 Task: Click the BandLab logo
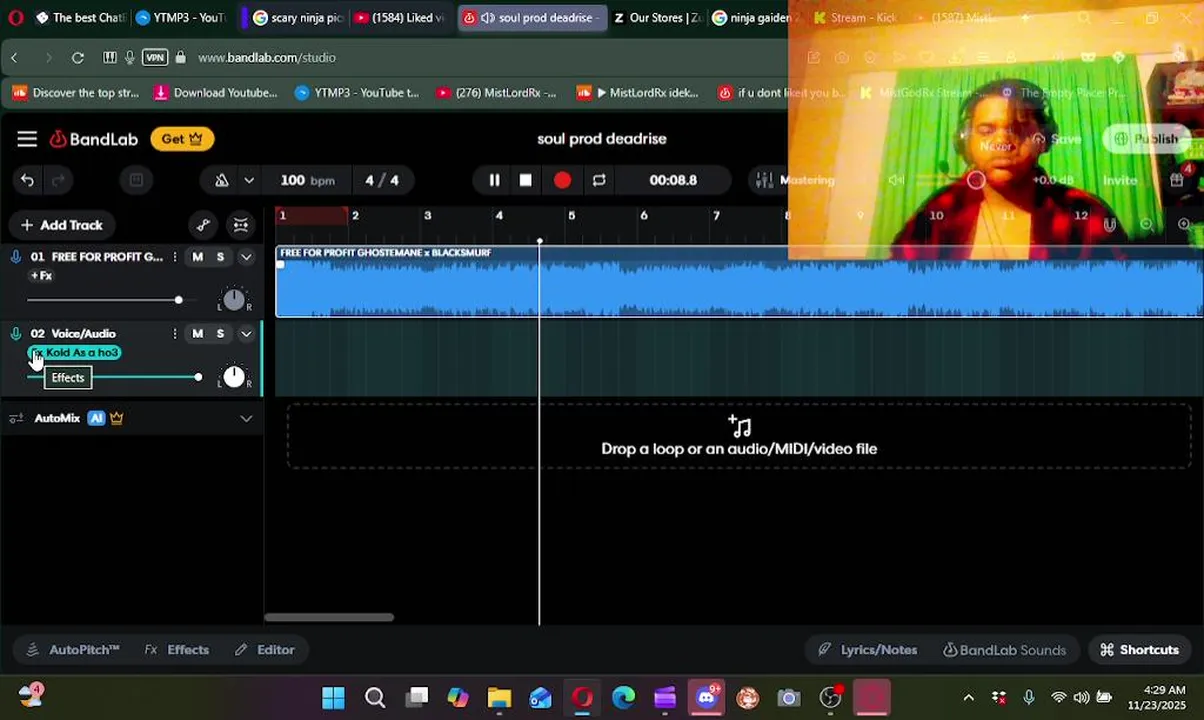coord(94,139)
